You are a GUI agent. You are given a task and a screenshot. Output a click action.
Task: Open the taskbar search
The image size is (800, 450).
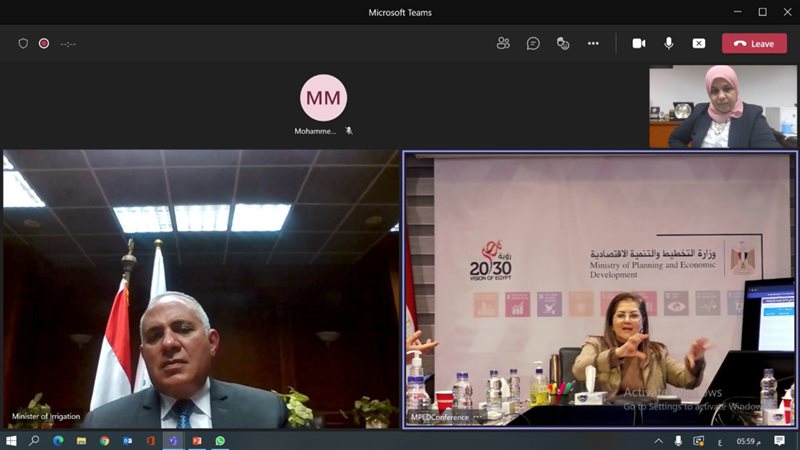(x=34, y=440)
